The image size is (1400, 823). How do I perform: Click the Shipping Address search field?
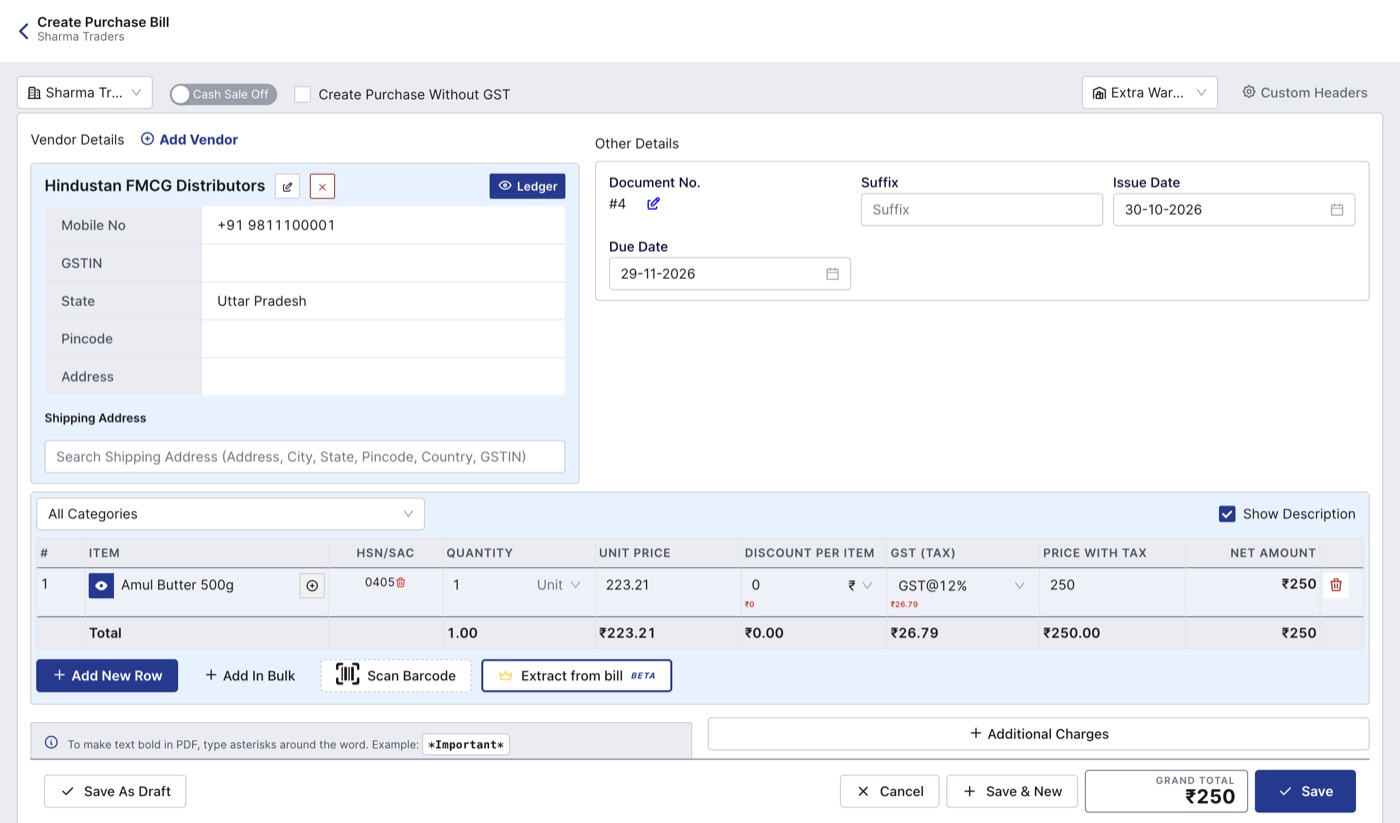coord(305,457)
